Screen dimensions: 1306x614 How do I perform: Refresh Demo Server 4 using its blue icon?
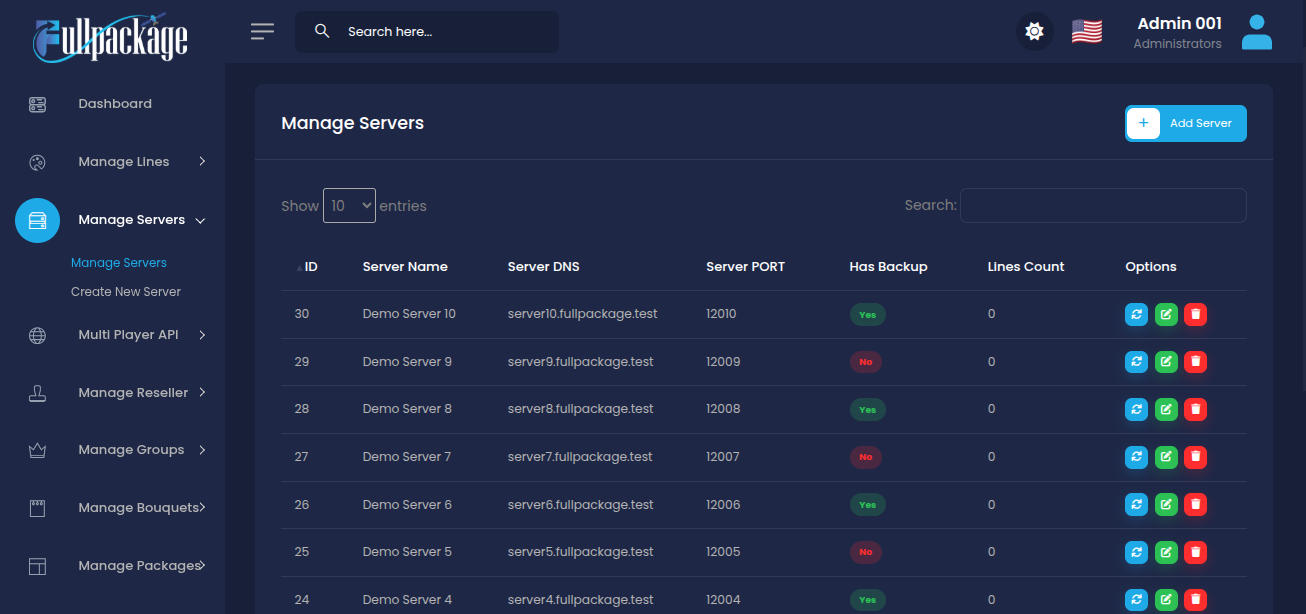(x=1136, y=600)
